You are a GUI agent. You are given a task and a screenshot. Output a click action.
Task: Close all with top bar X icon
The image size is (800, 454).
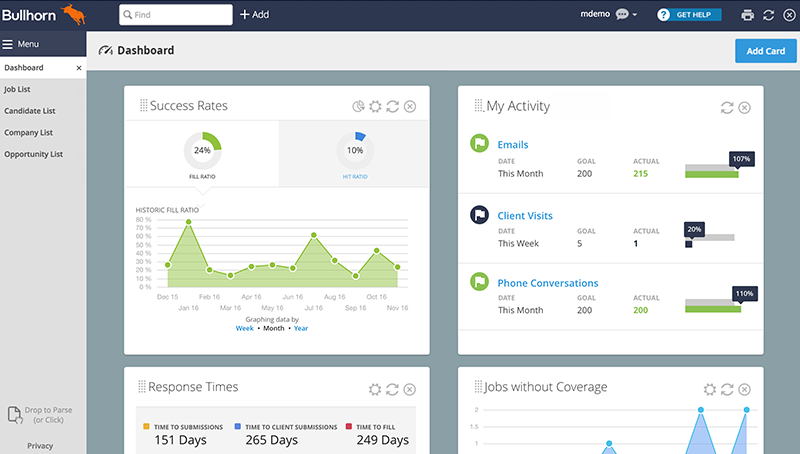(789, 15)
